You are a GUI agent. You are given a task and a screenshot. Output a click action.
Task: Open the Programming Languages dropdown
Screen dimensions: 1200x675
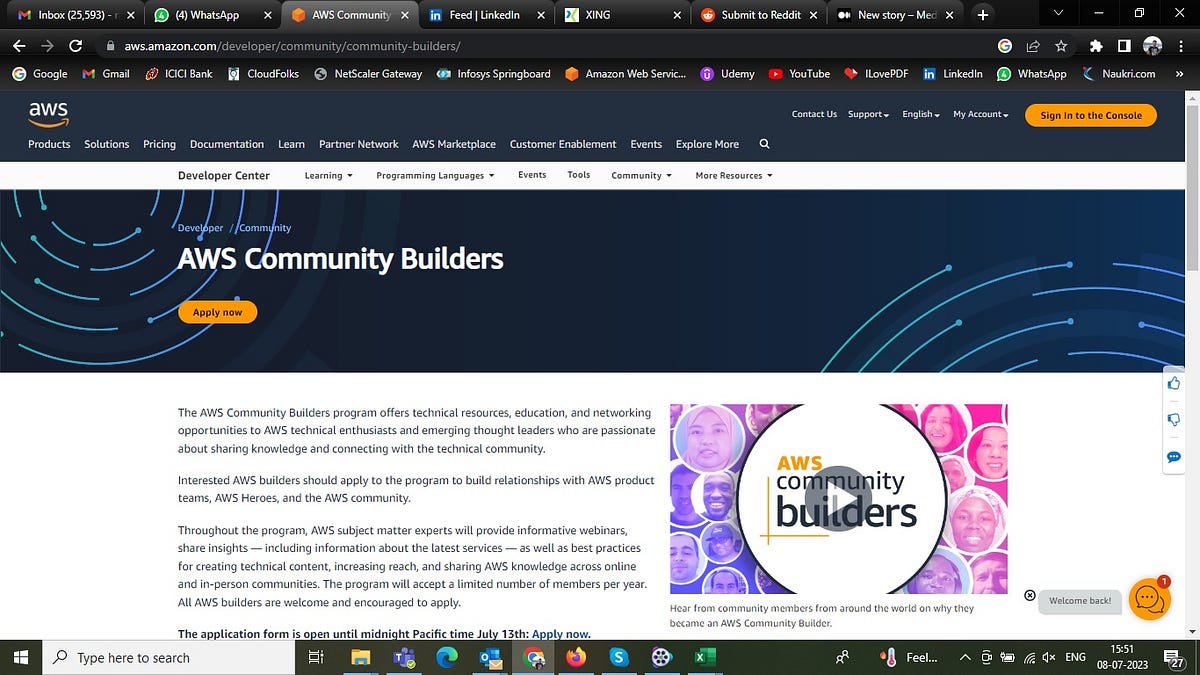434,175
